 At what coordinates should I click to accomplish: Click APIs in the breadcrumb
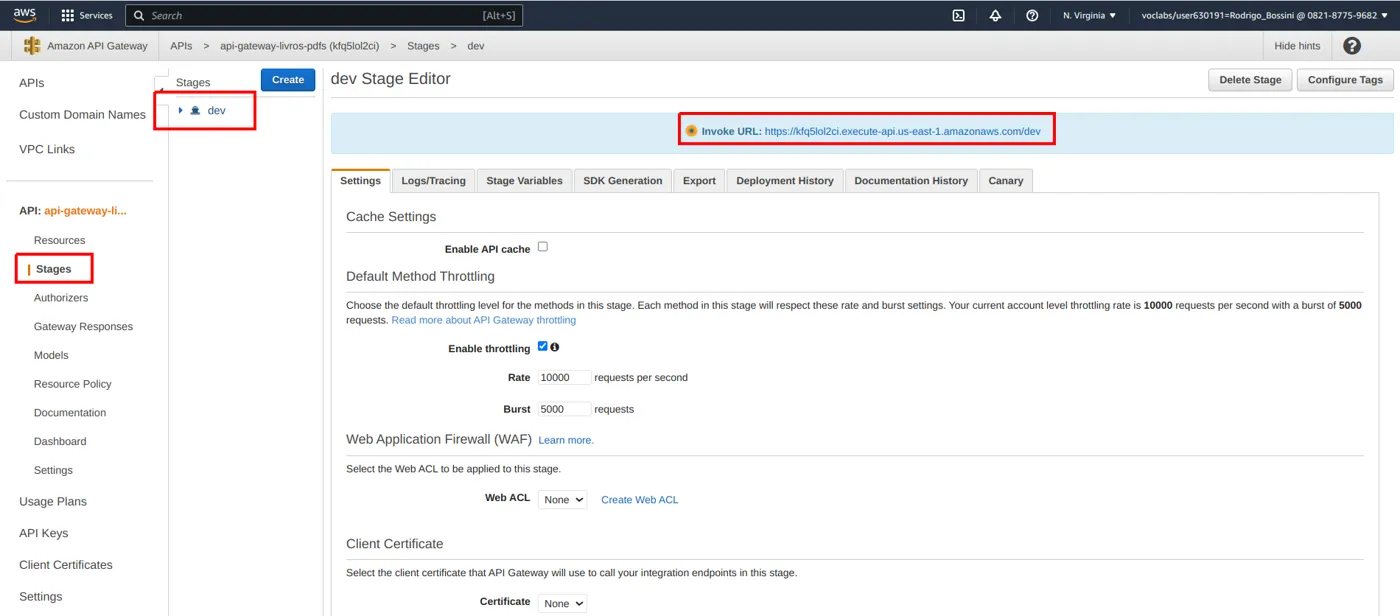click(181, 46)
